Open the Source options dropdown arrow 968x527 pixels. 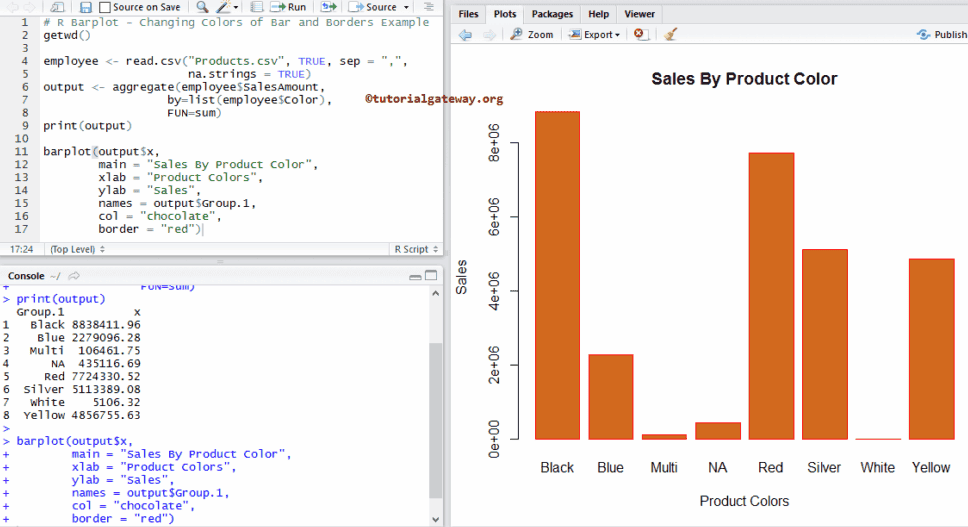tap(406, 7)
